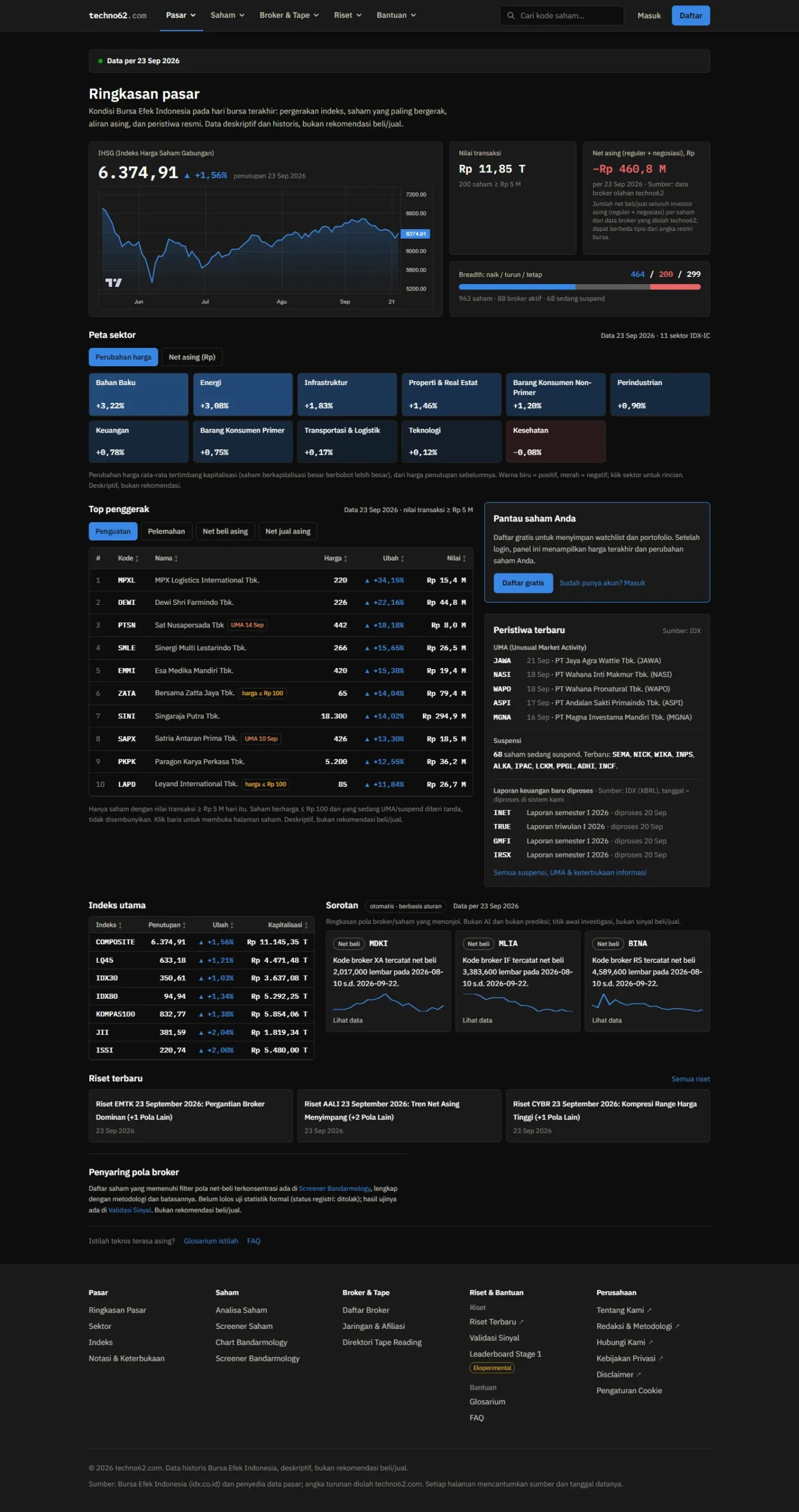Click the Energi sector tile

(243, 394)
